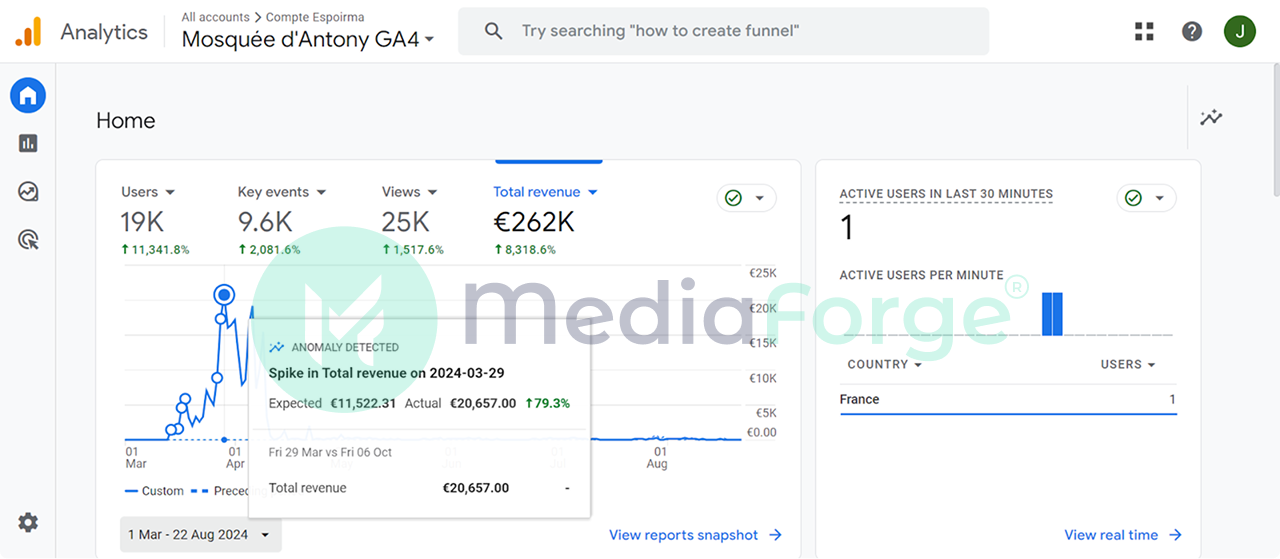Open the Mosquée d'Antony GA4 property picker
1280x559 pixels.
pos(308,40)
